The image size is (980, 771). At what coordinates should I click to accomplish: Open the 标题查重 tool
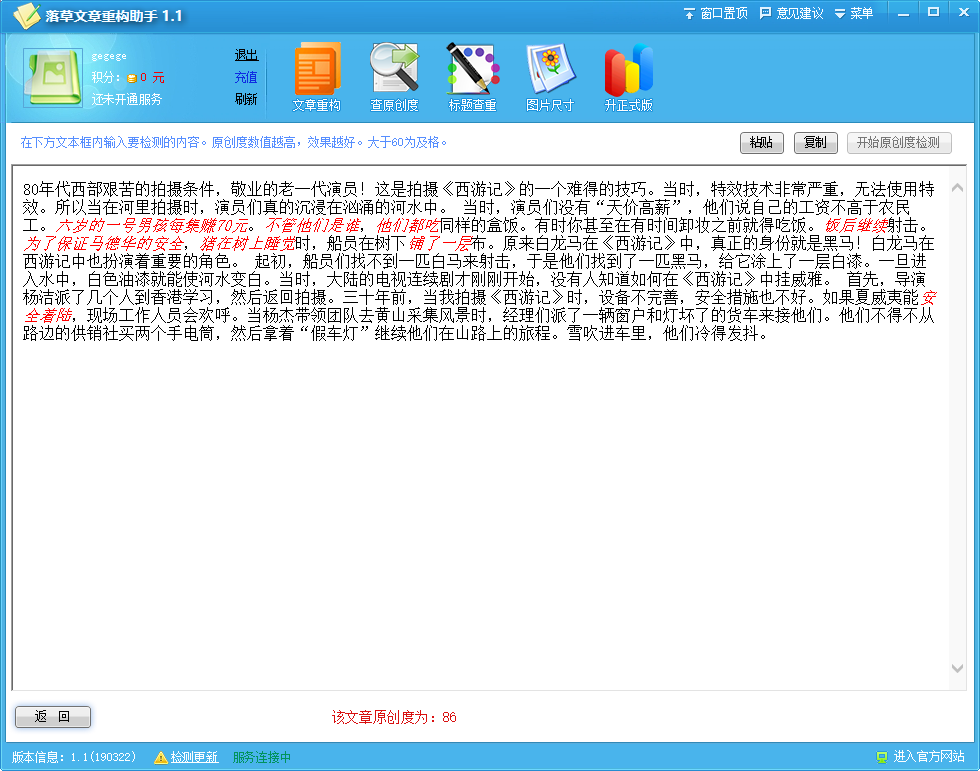point(472,77)
